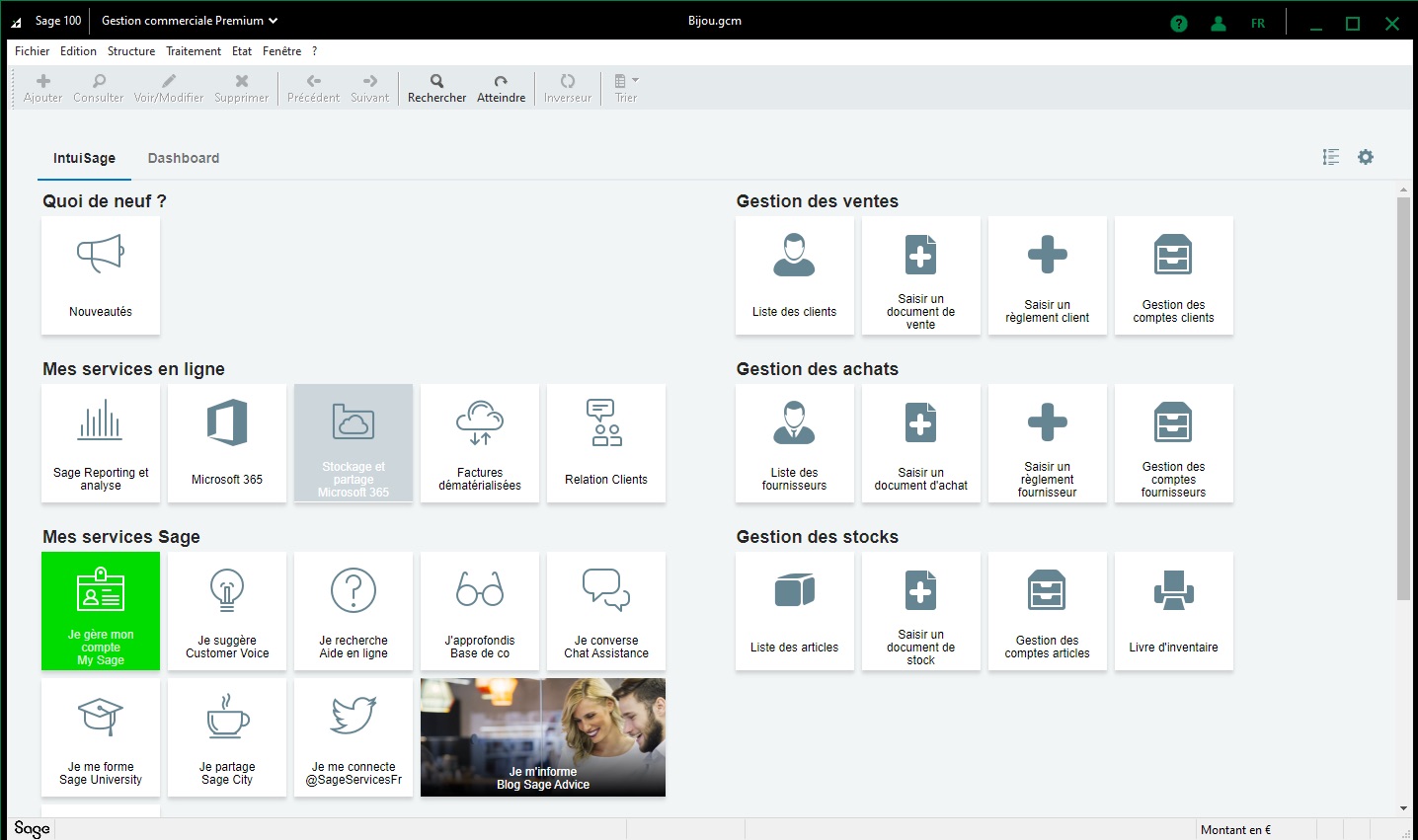Click the Sage University graduation cap tile
The image size is (1418, 840).
click(x=101, y=737)
